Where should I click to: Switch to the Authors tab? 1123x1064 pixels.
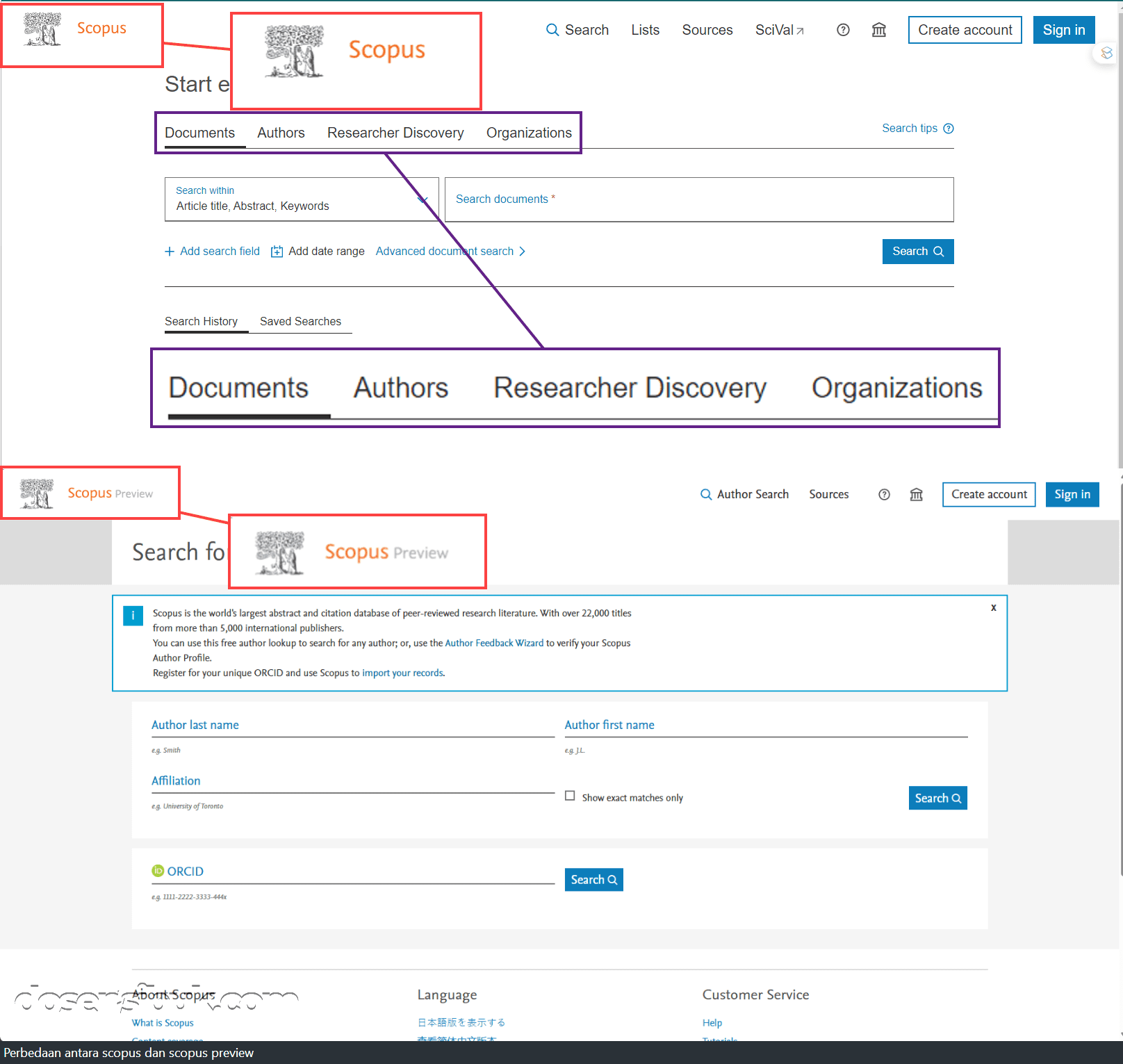281,133
